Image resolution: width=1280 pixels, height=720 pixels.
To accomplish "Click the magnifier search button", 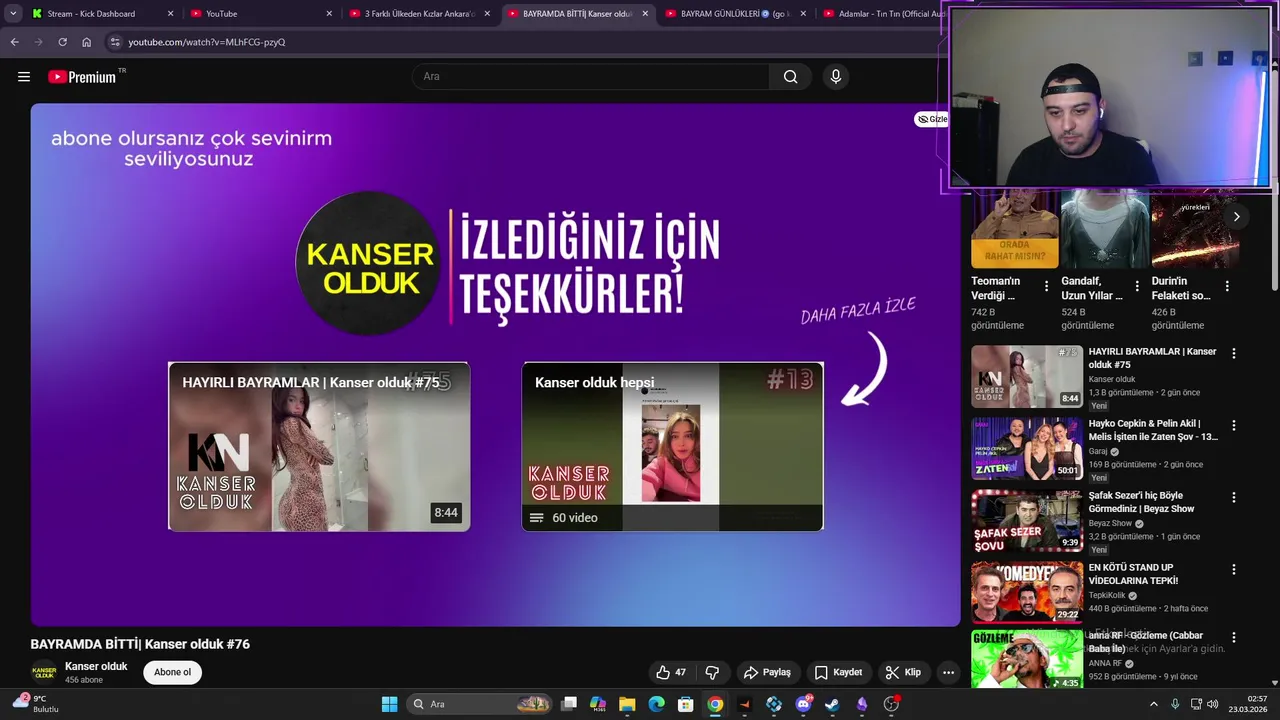I will [790, 77].
